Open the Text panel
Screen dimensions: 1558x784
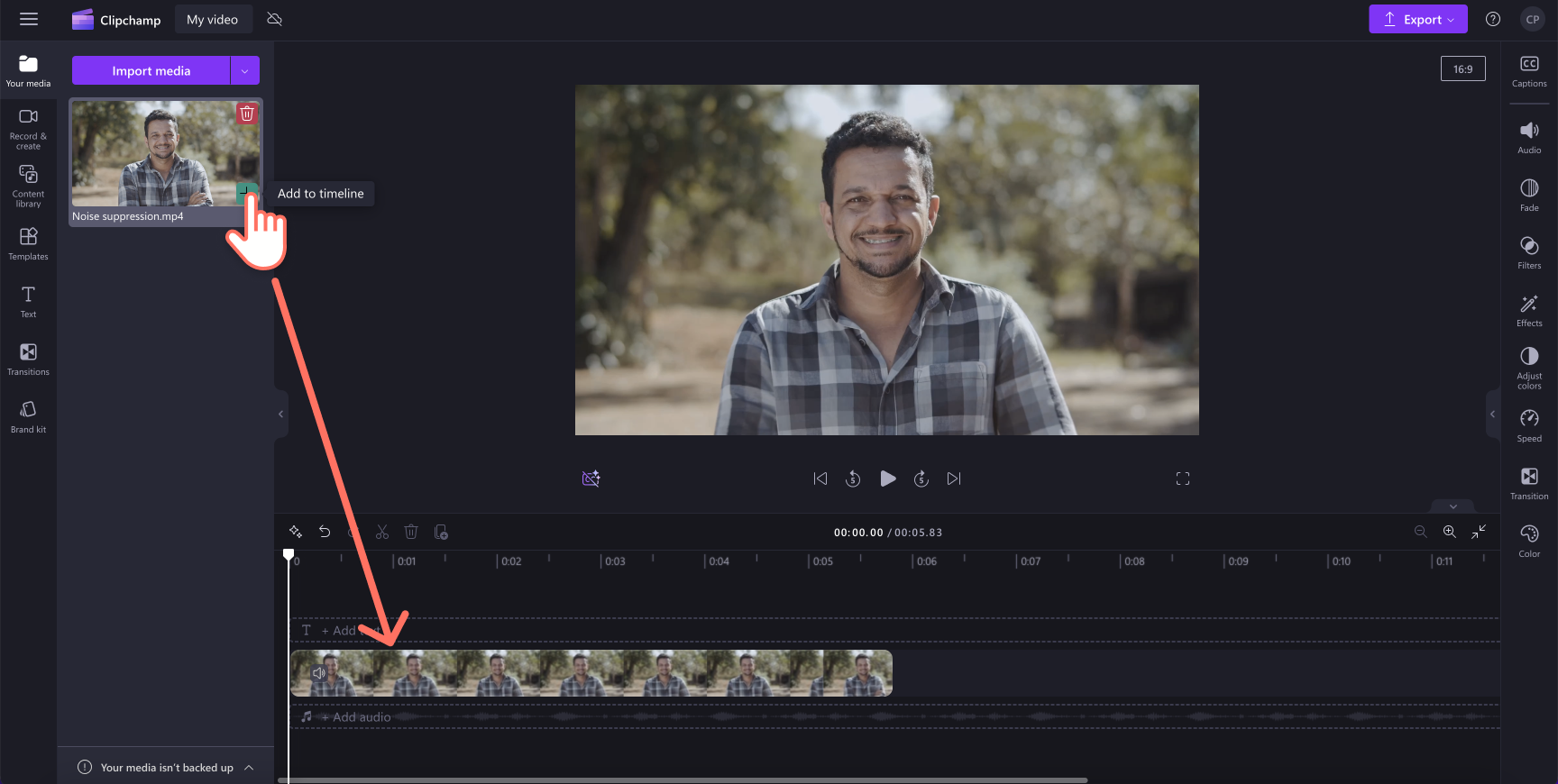(x=28, y=301)
